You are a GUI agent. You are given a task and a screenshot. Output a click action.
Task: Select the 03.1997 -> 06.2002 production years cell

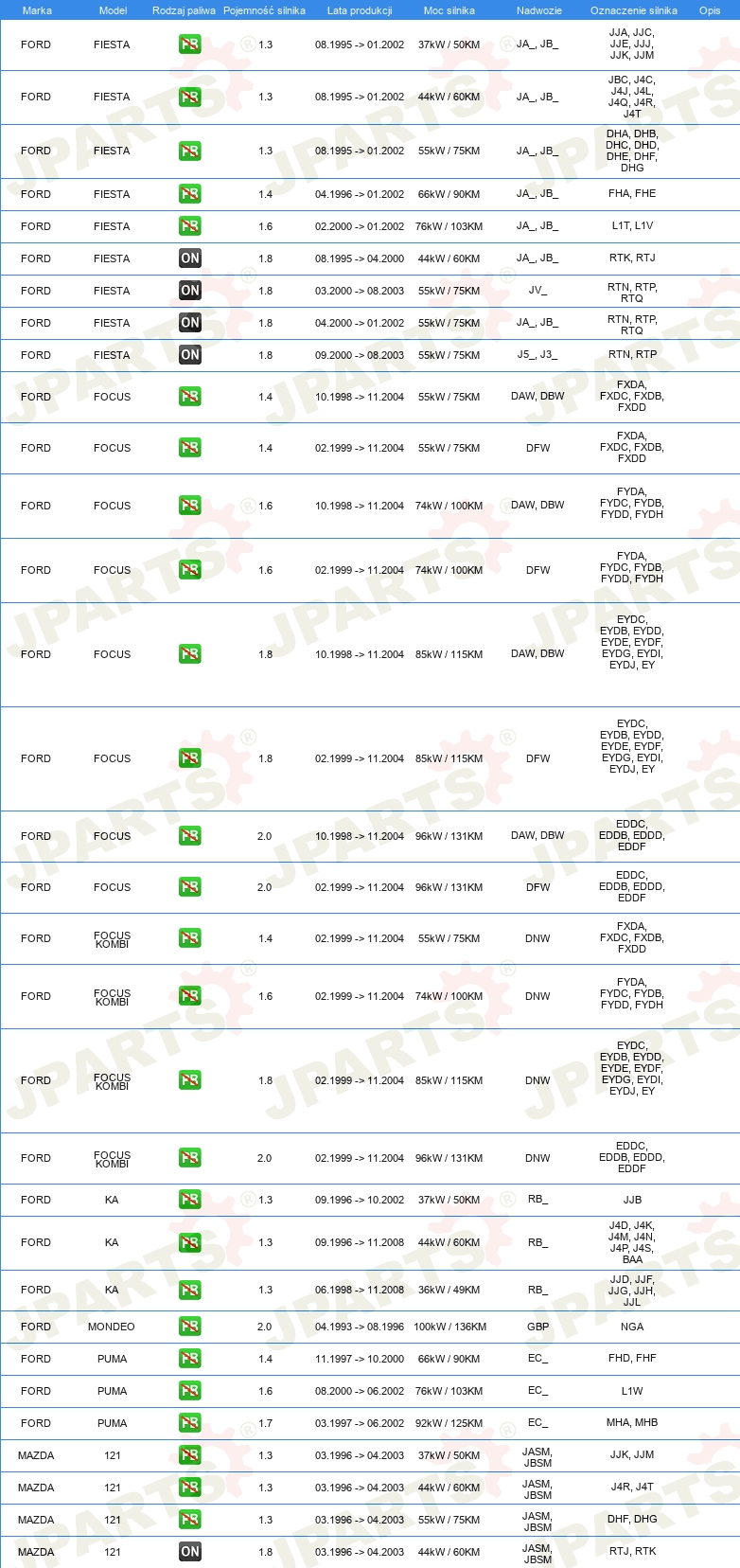[360, 1423]
